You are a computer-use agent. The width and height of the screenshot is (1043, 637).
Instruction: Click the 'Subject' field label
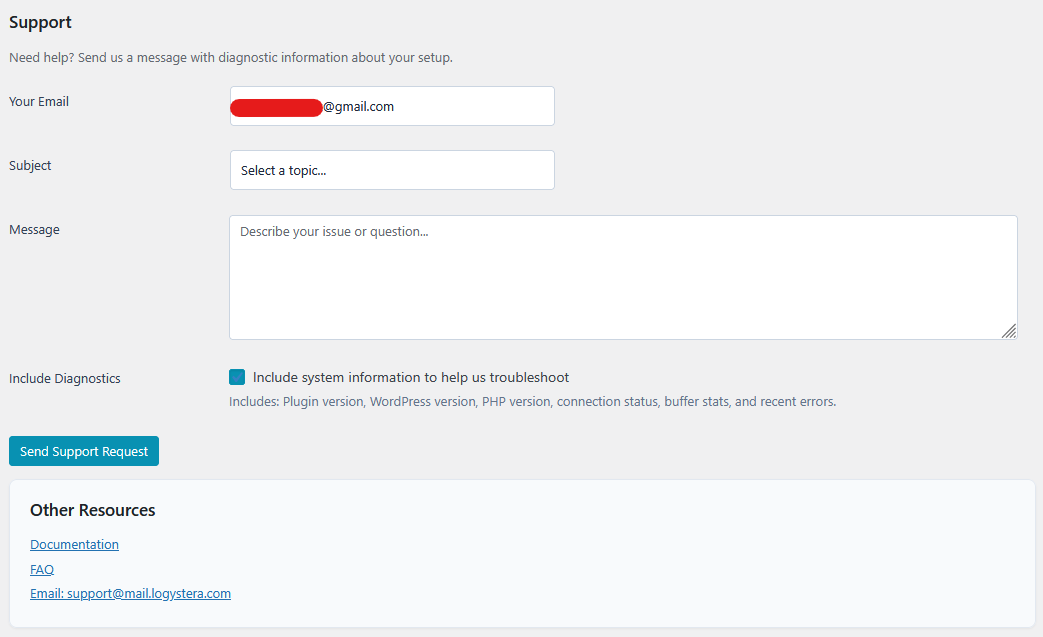pos(30,165)
